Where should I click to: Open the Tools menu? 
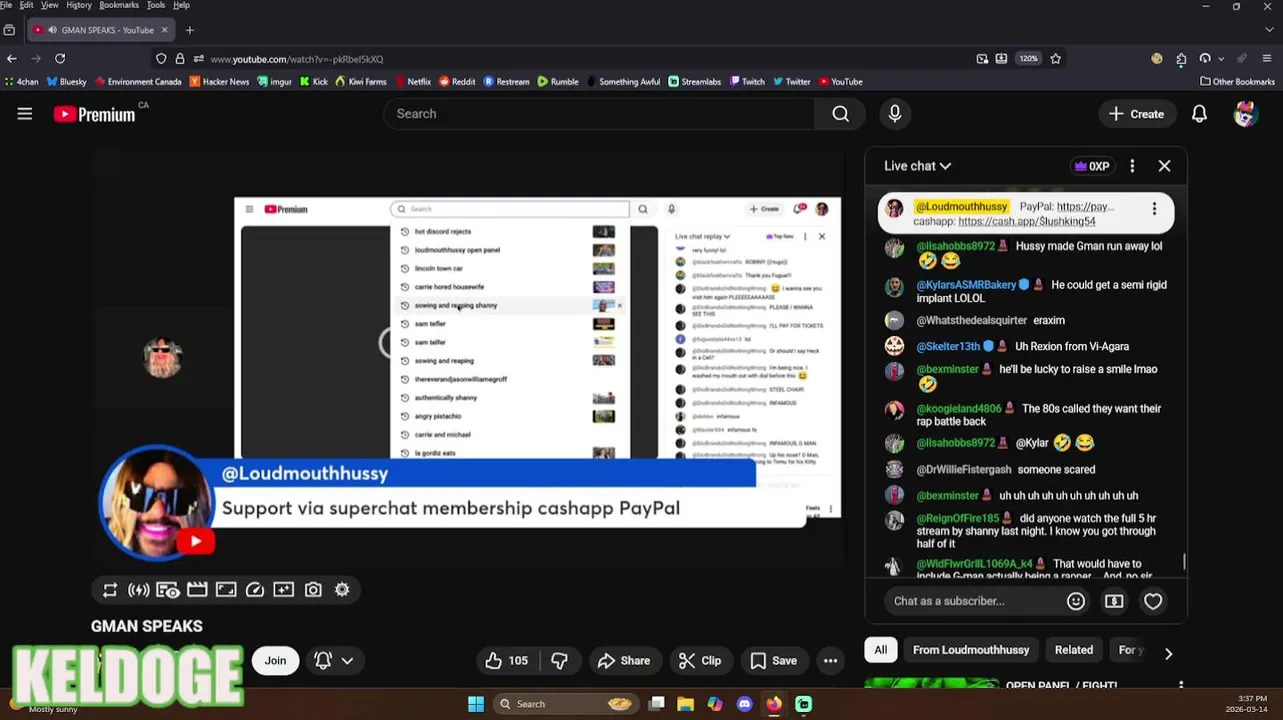pos(156,5)
